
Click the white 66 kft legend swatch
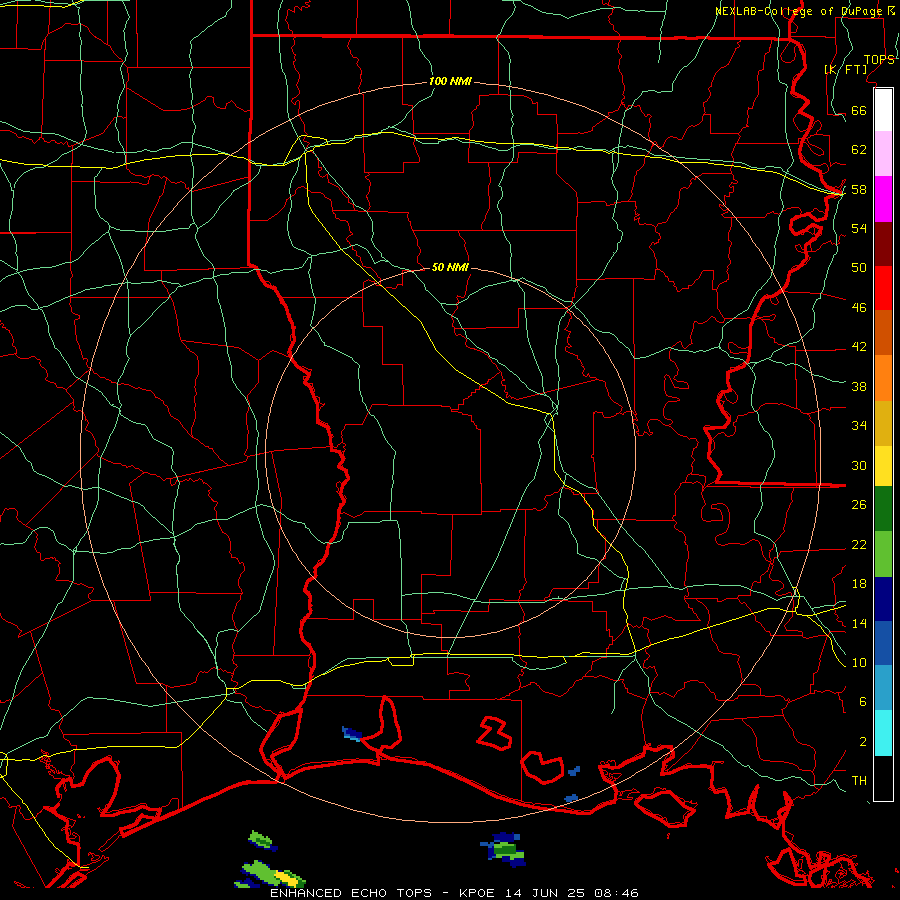coord(883,110)
